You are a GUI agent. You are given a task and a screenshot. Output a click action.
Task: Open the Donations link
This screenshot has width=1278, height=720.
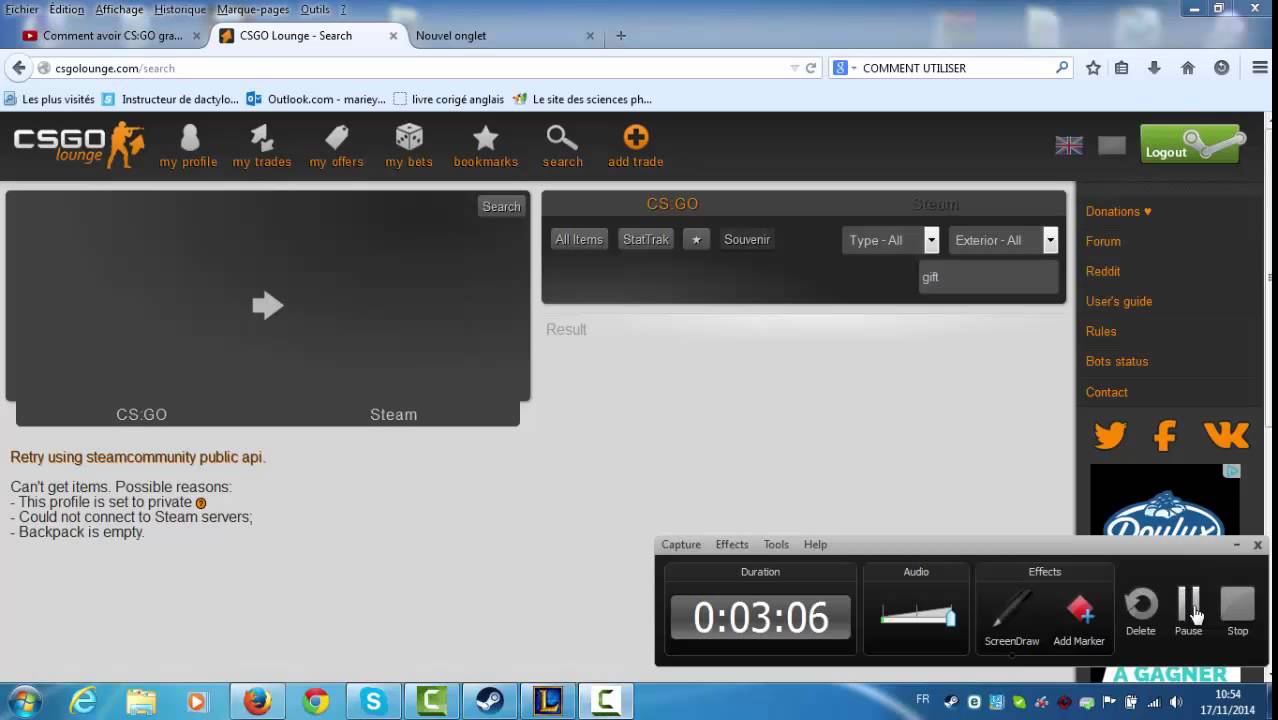pos(1118,211)
